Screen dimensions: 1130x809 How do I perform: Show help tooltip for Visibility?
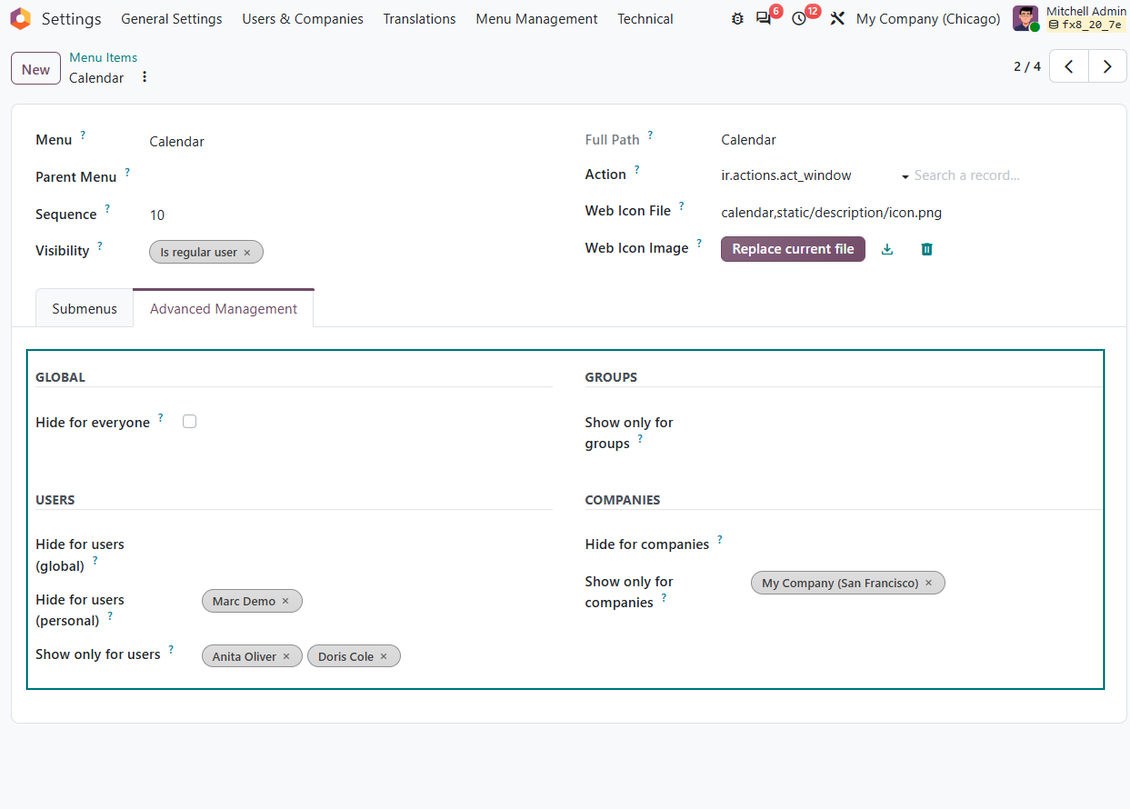[x=100, y=246]
